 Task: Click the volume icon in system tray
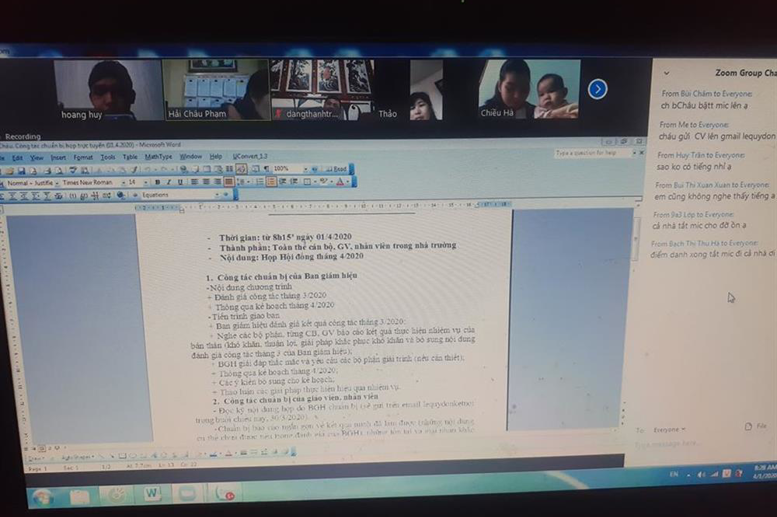(702, 474)
